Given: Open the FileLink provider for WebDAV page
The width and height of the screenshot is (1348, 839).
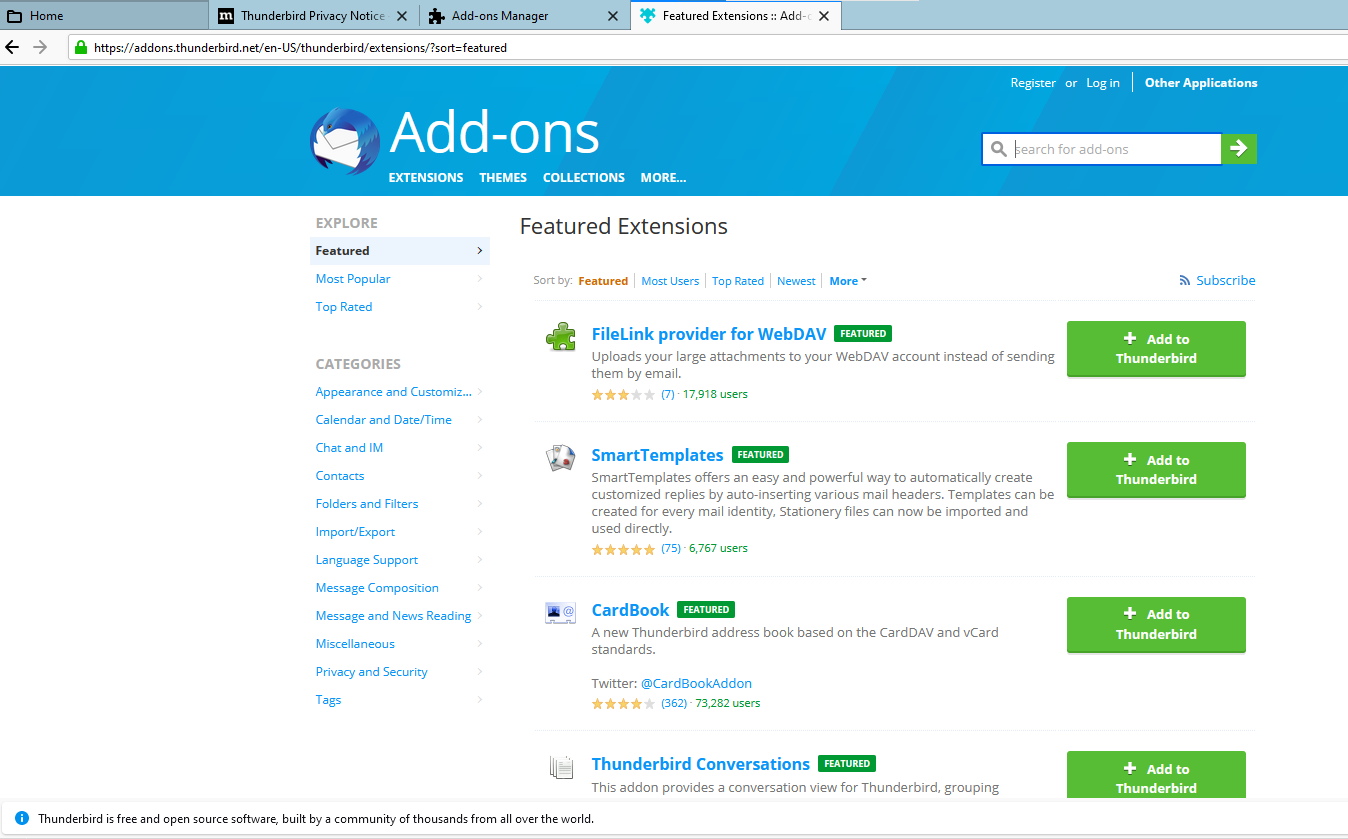Looking at the screenshot, I should [x=709, y=334].
